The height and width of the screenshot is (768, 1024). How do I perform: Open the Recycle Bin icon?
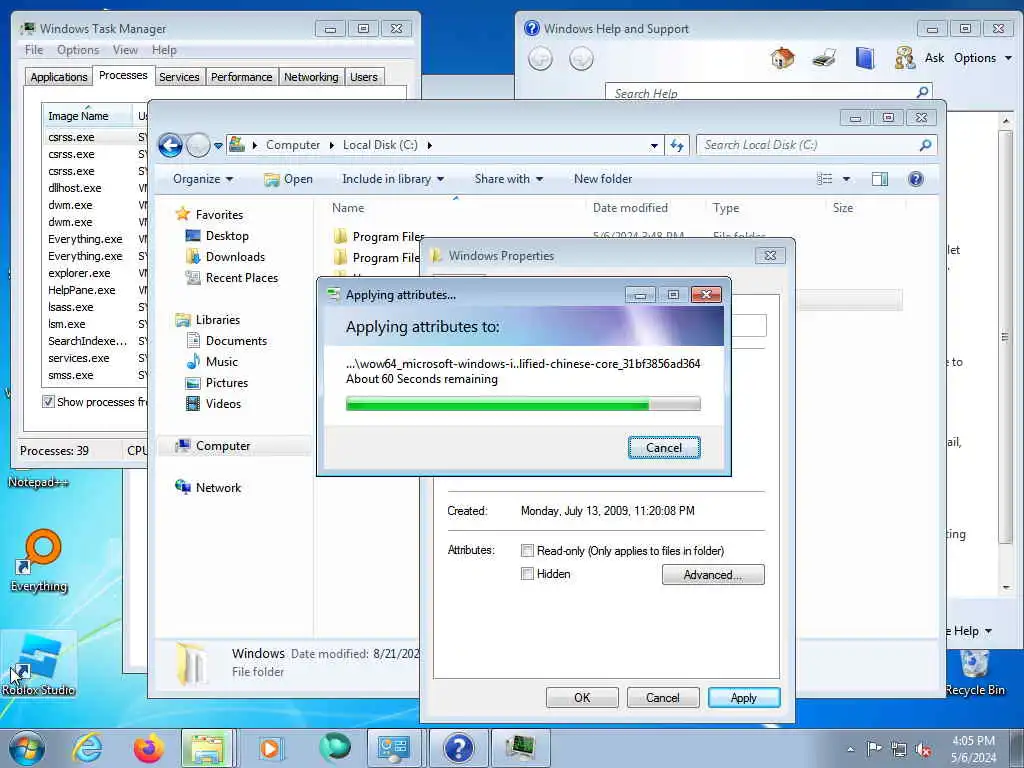click(x=975, y=673)
